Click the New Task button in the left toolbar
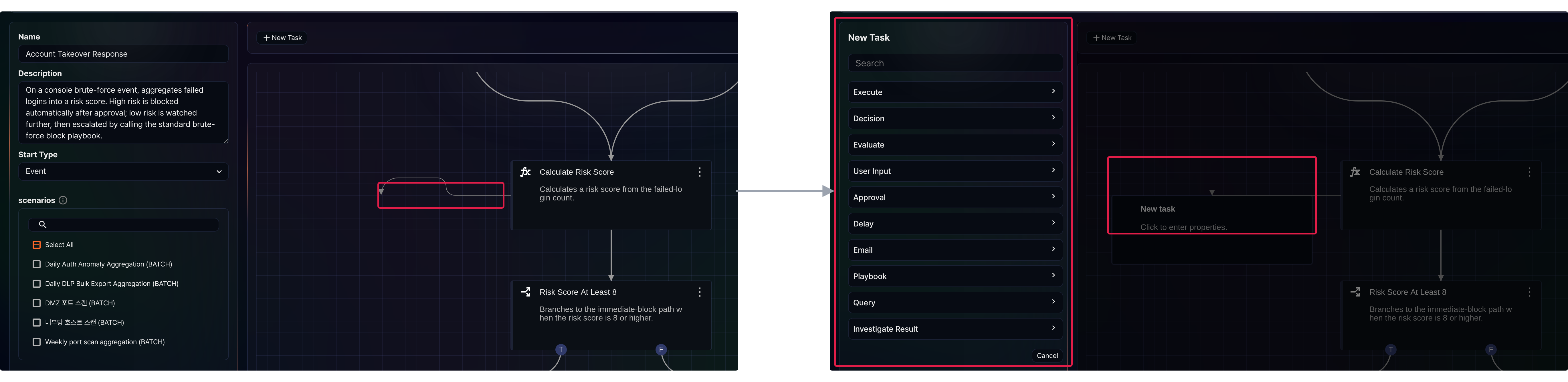The height and width of the screenshot is (382, 1568). tap(282, 38)
